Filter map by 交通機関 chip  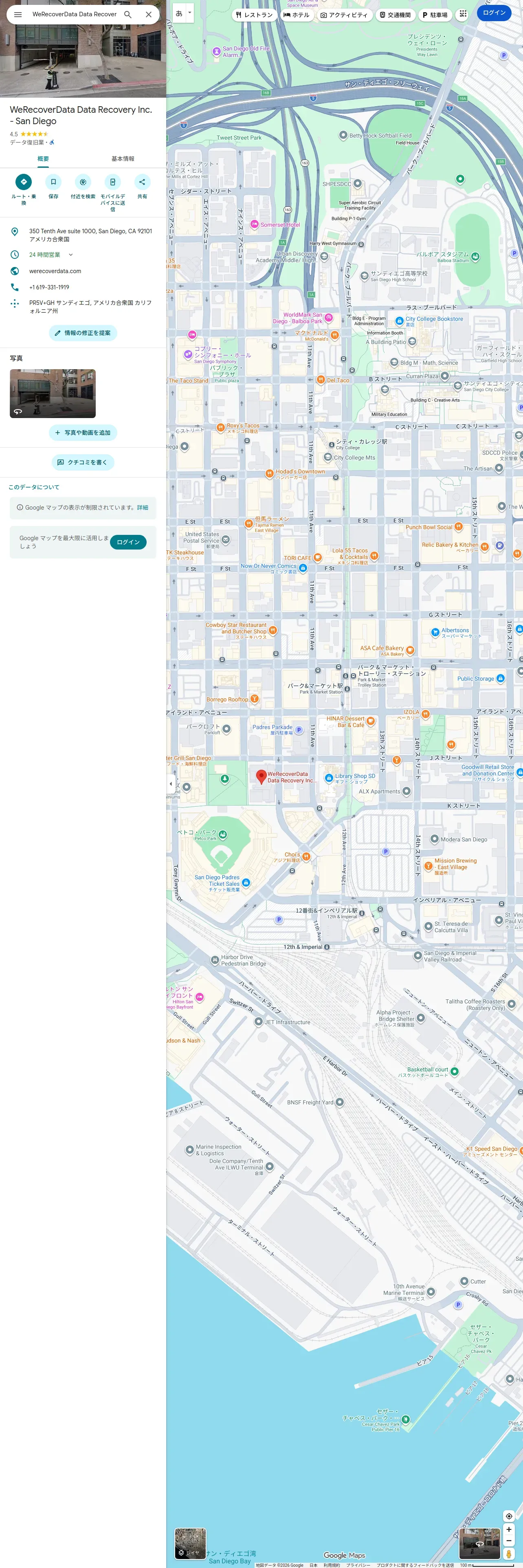click(395, 15)
